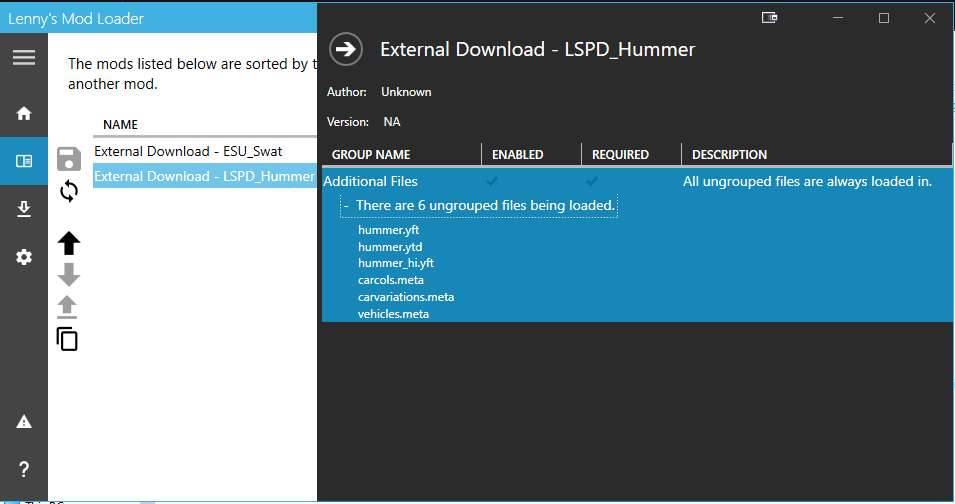Screen dimensions: 955x504
Task: Open the help question mark icon
Action: coord(24,469)
